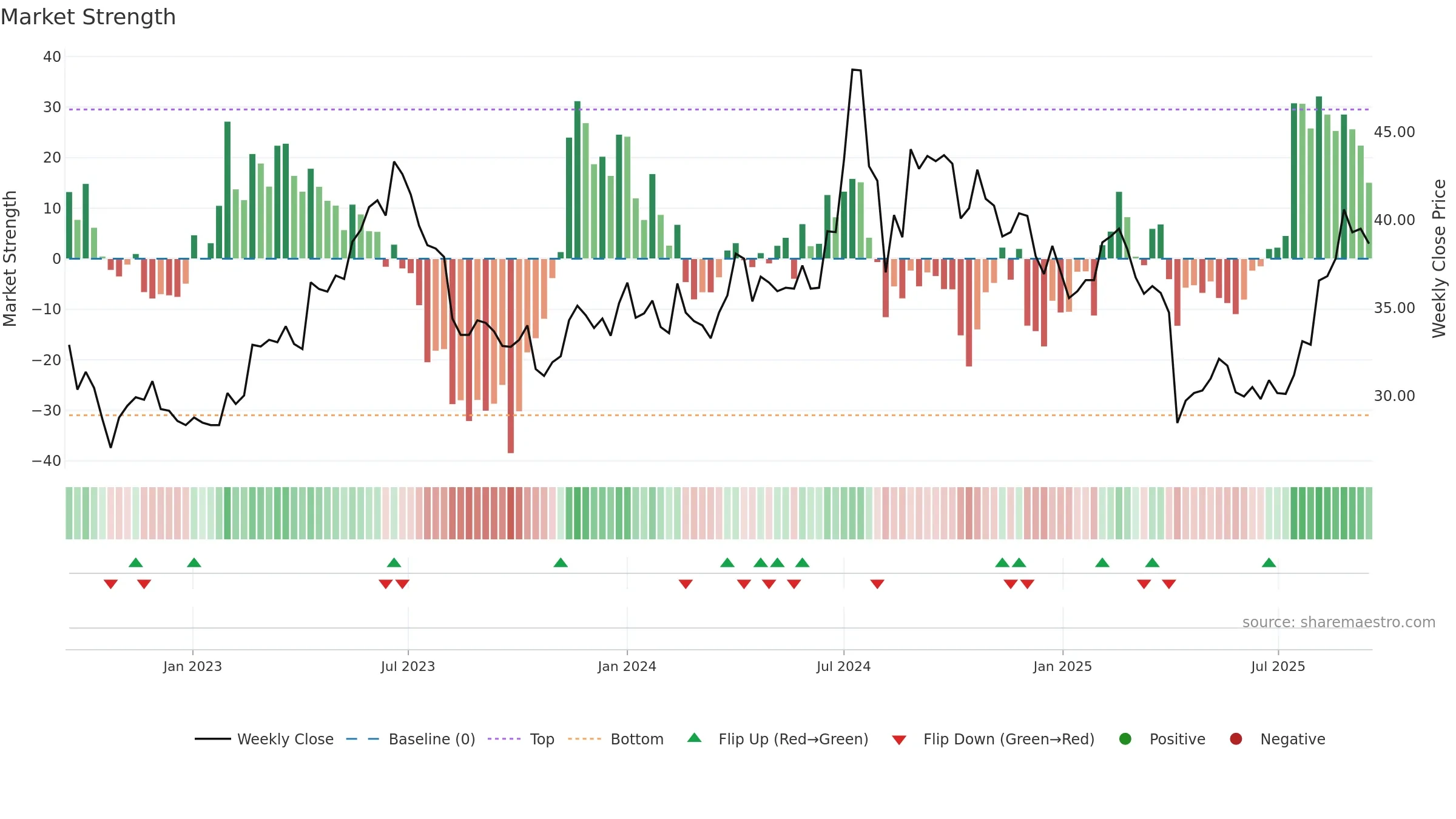Click the flip-up triangle above Jan 2023 tick

[194, 562]
